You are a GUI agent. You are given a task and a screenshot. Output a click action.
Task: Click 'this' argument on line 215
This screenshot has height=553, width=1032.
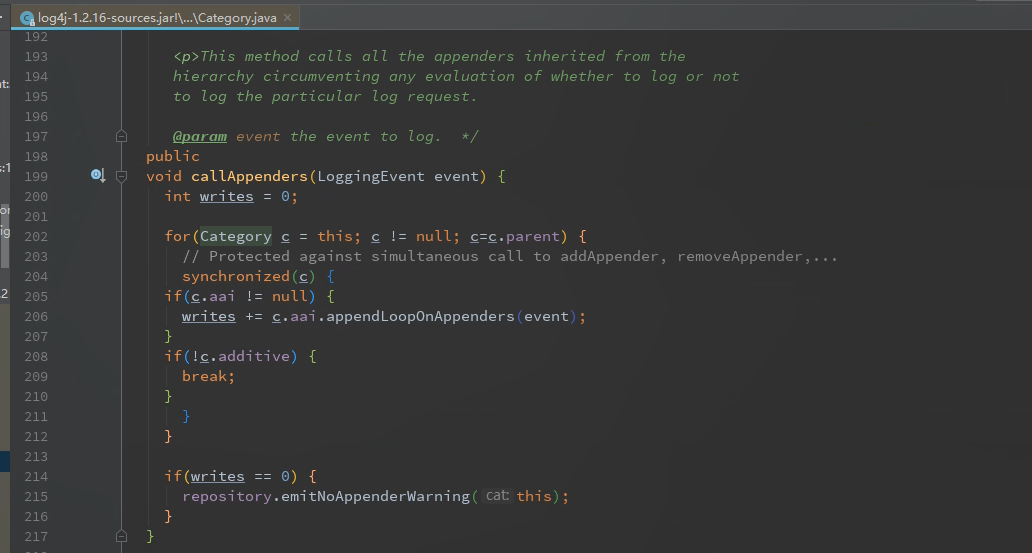point(534,496)
